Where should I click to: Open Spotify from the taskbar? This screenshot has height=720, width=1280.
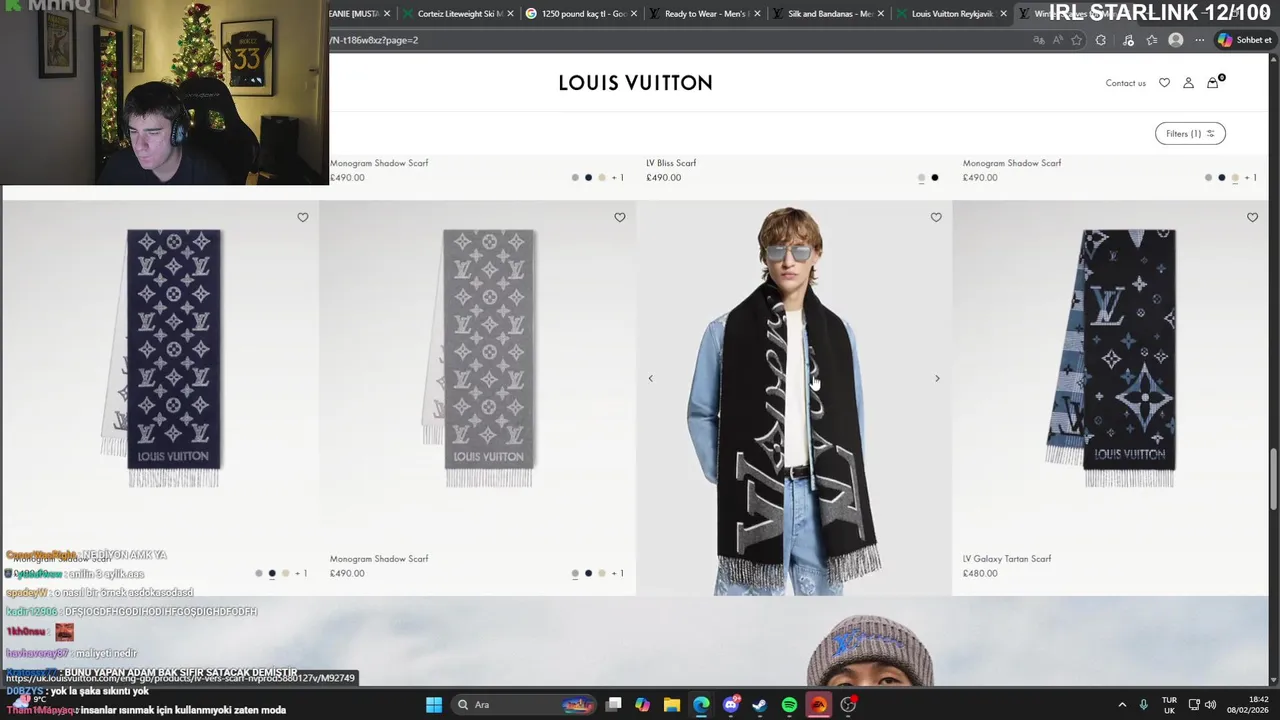click(789, 705)
